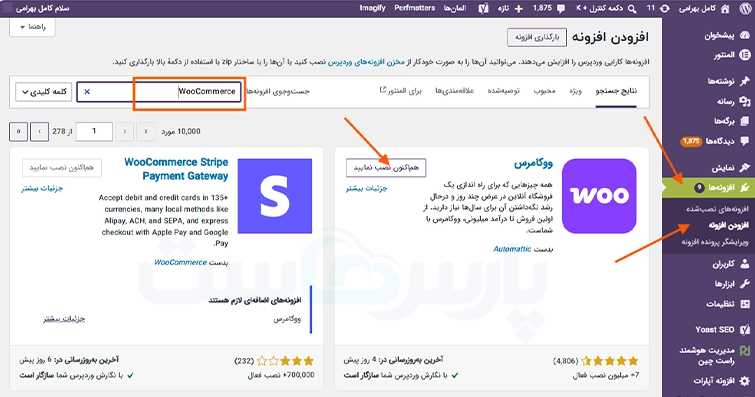Open رسانه media in sidebar
The height and width of the screenshot is (397, 755).
733,101
